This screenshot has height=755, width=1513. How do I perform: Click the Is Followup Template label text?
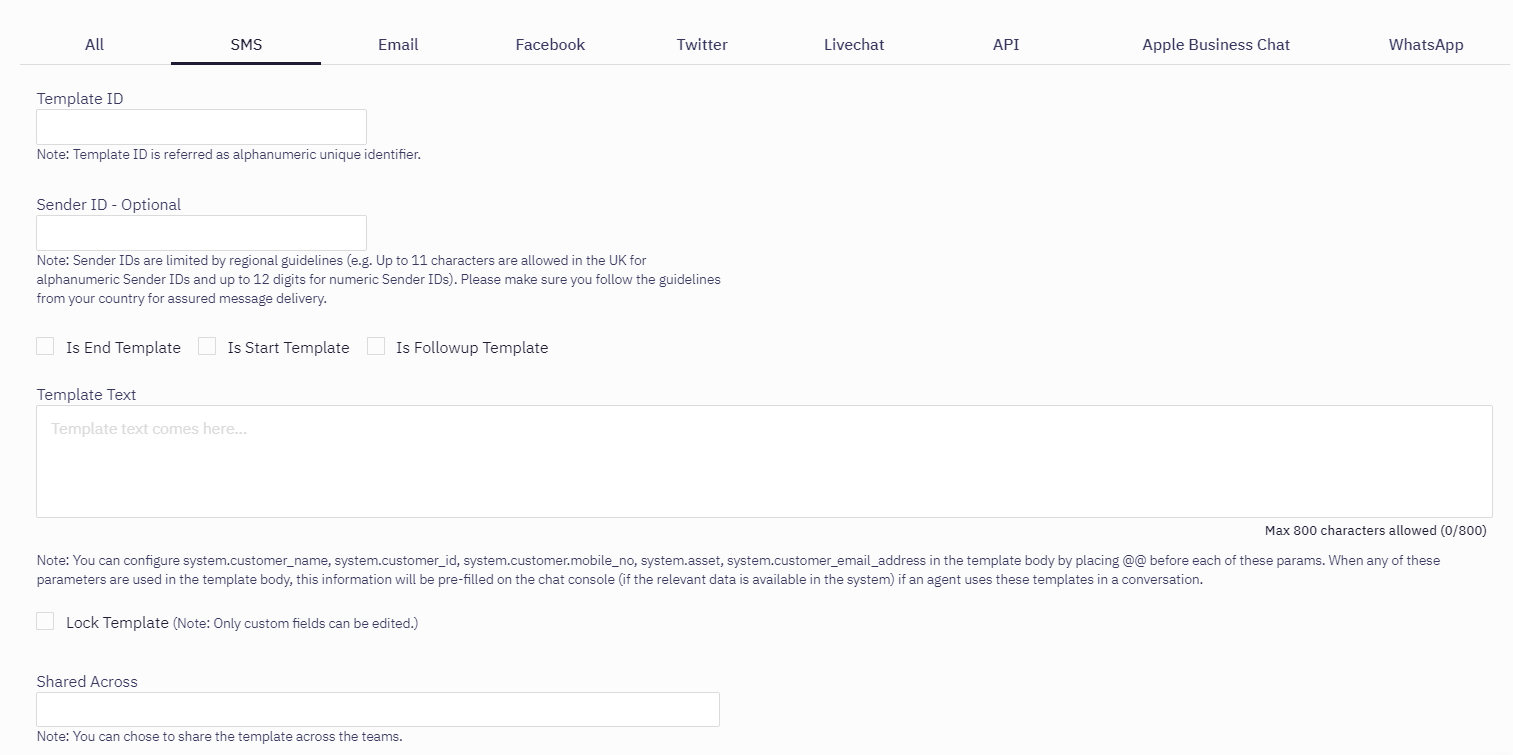(x=472, y=348)
